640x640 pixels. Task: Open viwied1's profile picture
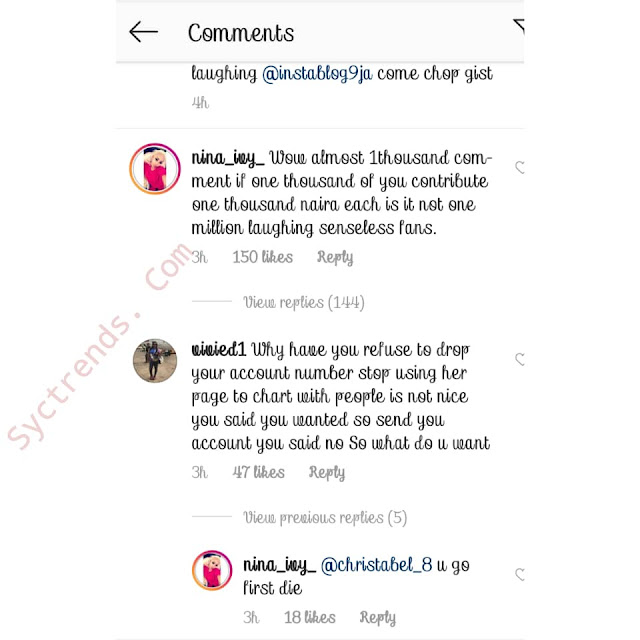pyautogui.click(x=155, y=360)
